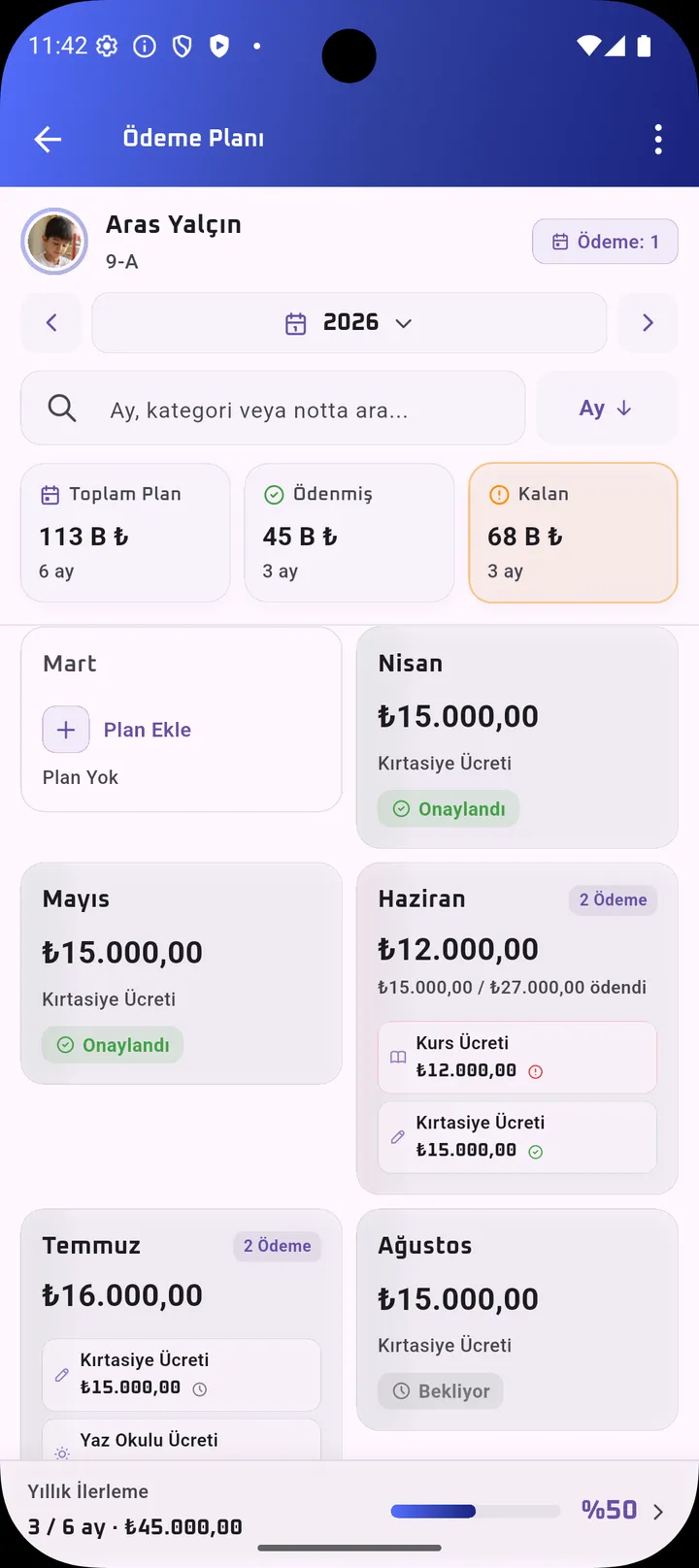Focus the month, category or note search field
This screenshot has width=699, height=1568.
[273, 408]
